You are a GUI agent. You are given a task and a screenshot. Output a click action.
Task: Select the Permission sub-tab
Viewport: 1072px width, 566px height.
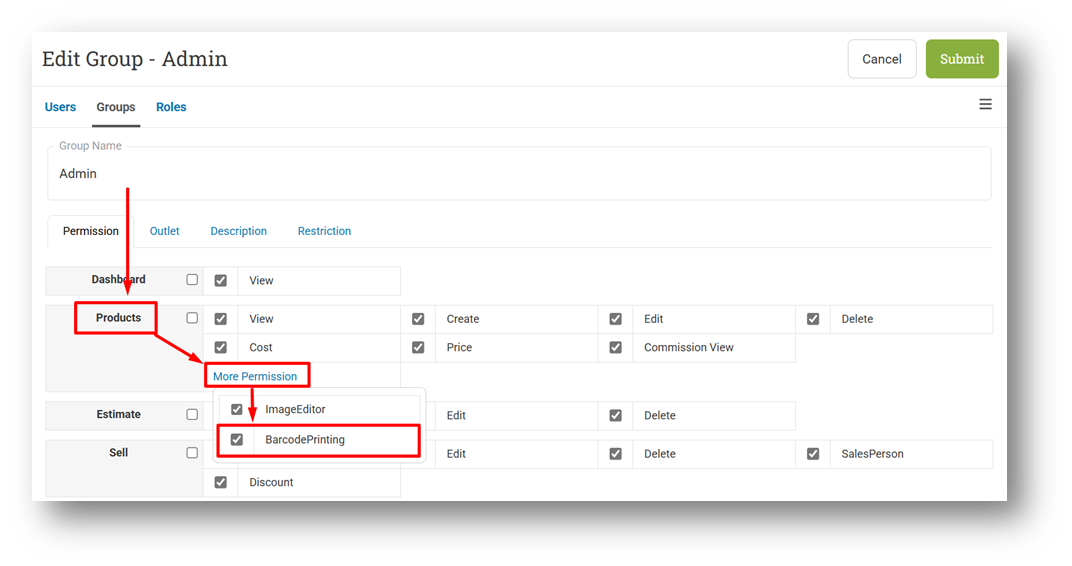[91, 231]
